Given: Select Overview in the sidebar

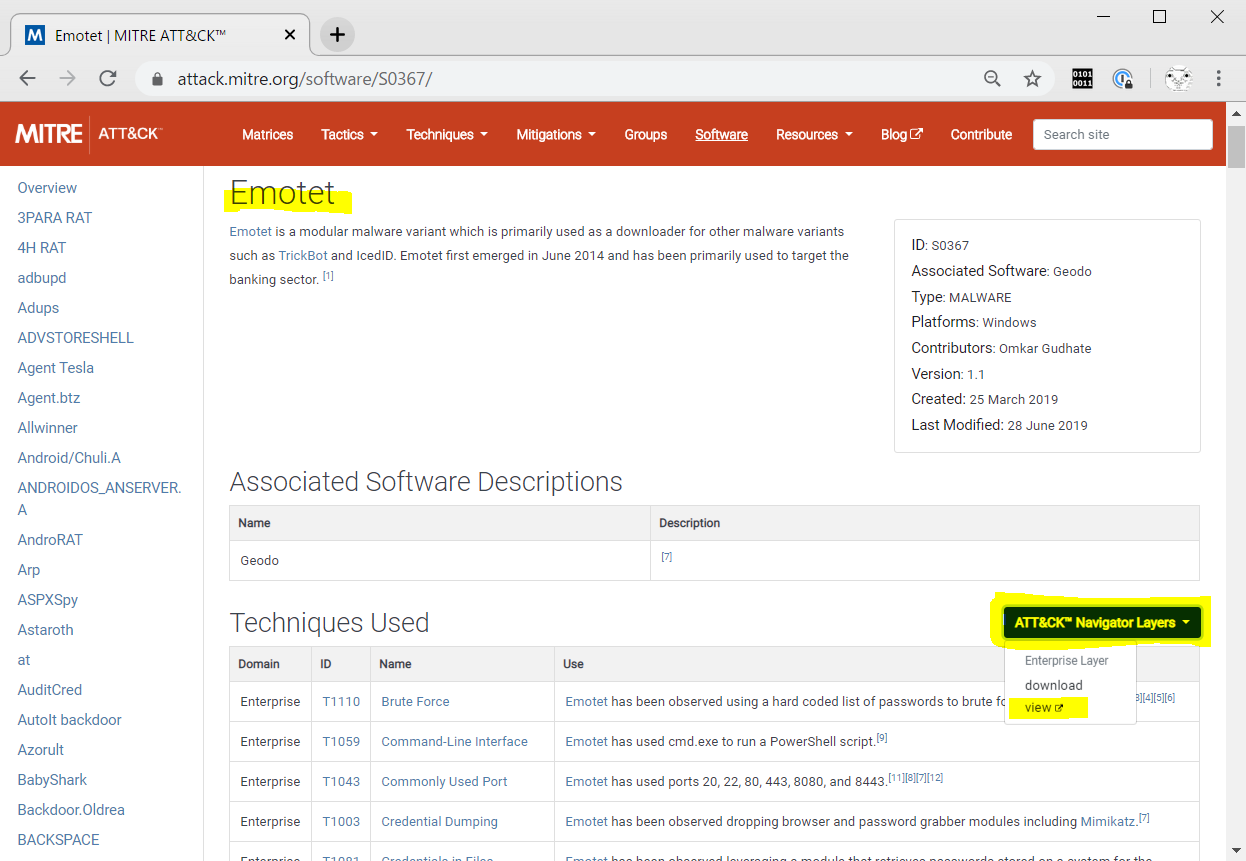Looking at the screenshot, I should 47,188.
